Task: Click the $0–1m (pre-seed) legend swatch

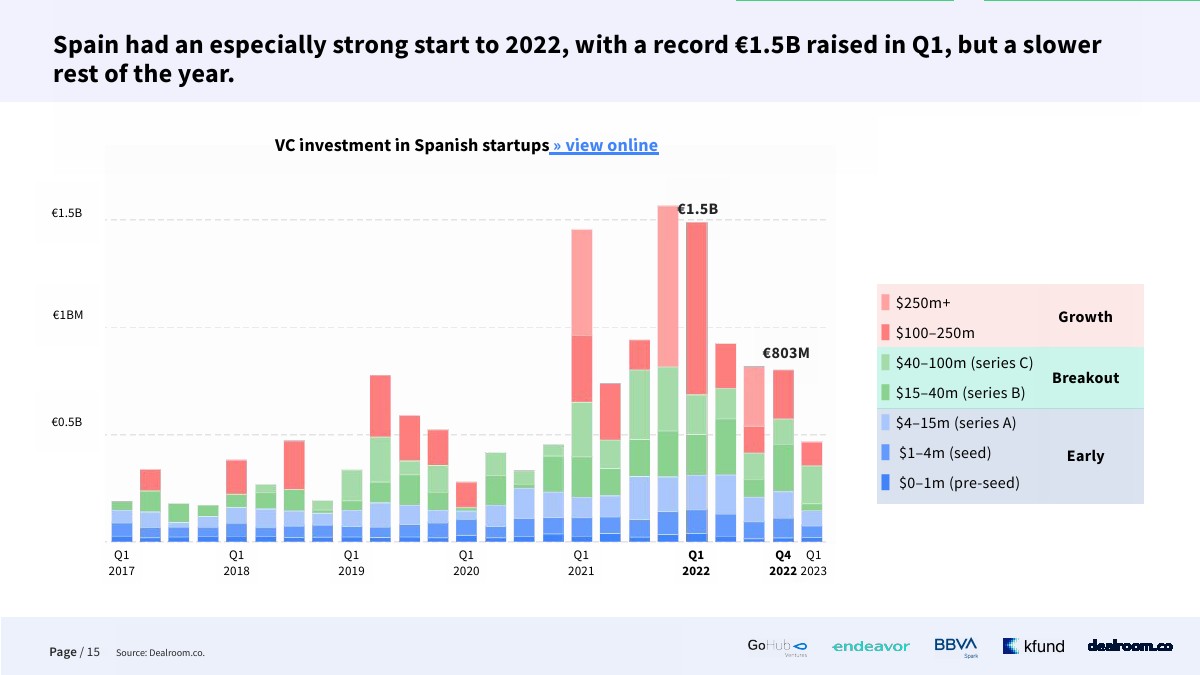Action: coord(885,483)
